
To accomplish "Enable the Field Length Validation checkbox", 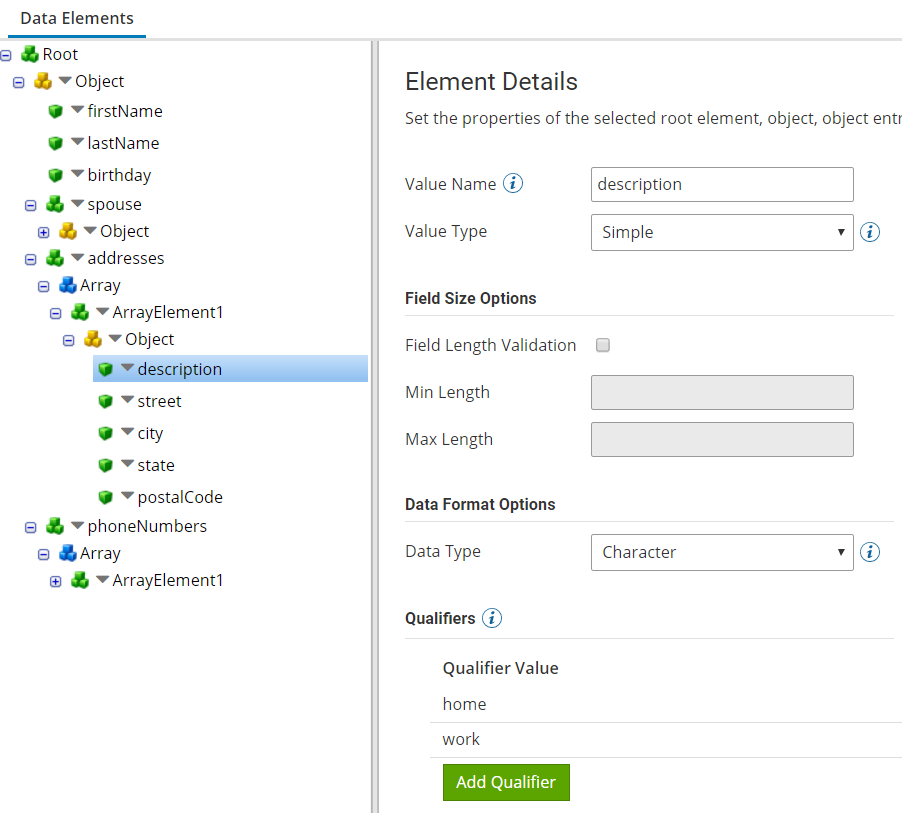I will [602, 345].
